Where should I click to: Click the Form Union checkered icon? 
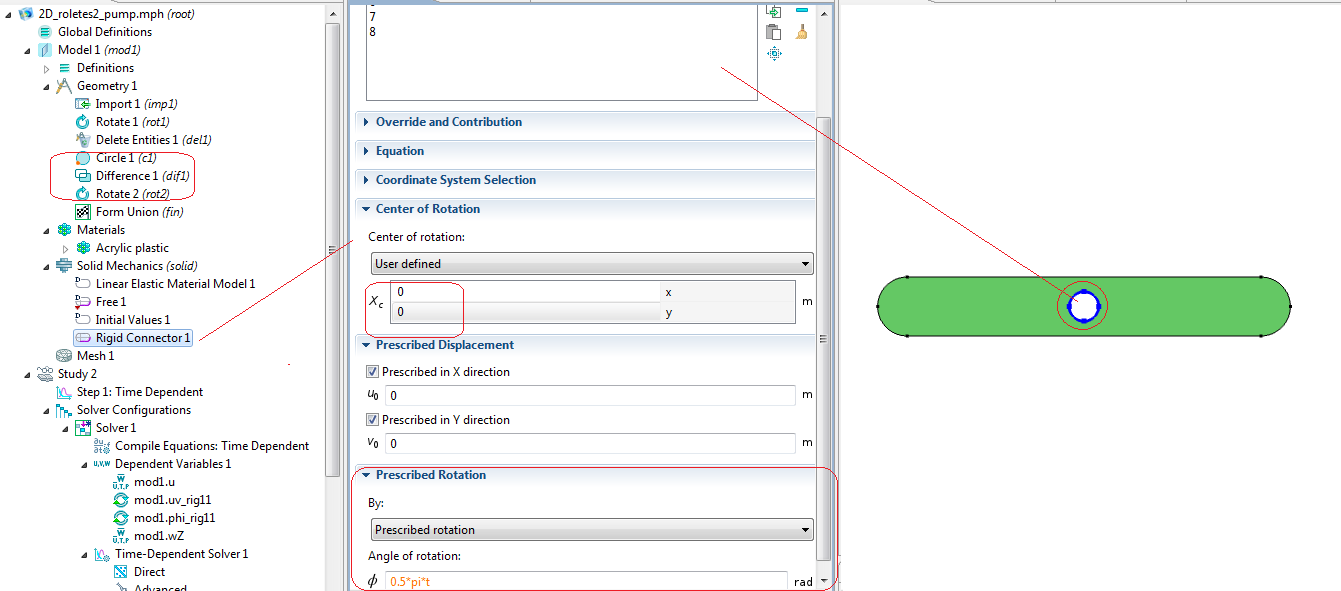pos(84,212)
